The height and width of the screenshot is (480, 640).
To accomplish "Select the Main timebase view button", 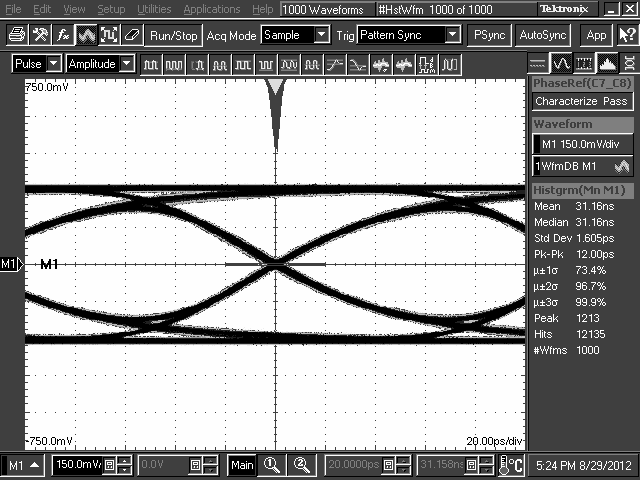I will (242, 465).
